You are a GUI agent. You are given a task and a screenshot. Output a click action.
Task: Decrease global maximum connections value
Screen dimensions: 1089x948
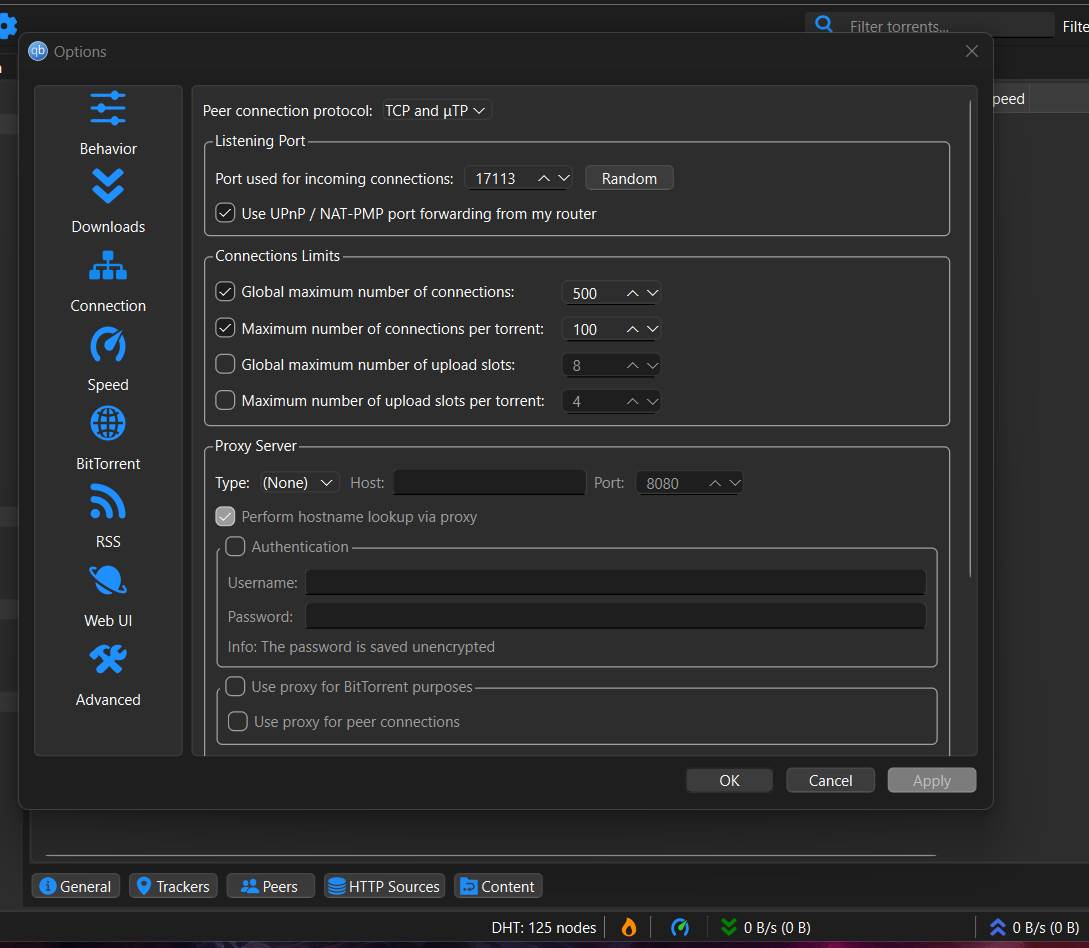(652, 293)
